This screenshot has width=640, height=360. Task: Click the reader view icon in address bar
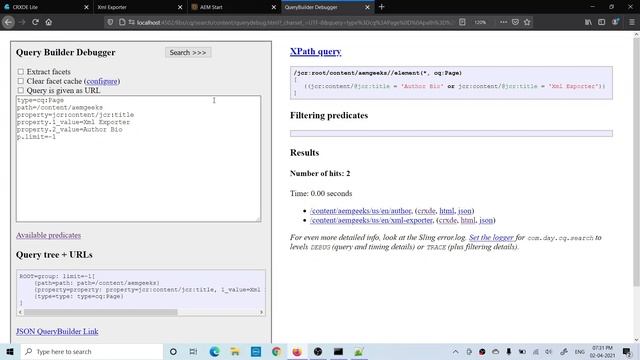(x=462, y=22)
